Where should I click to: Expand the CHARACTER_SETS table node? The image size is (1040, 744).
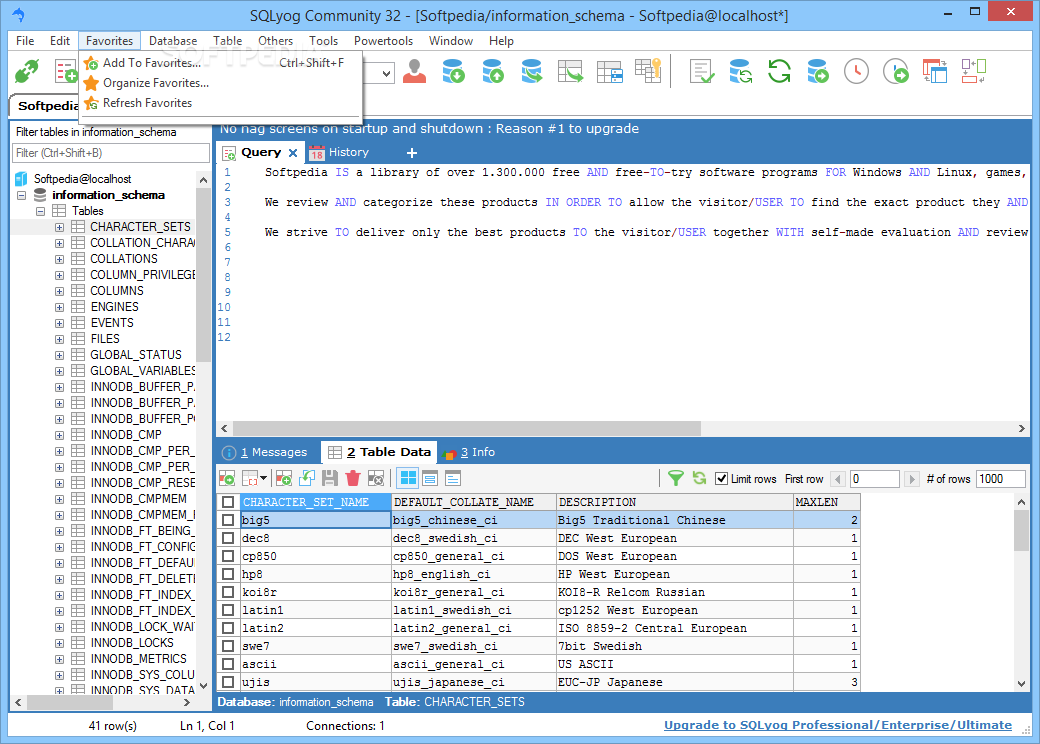coord(59,227)
